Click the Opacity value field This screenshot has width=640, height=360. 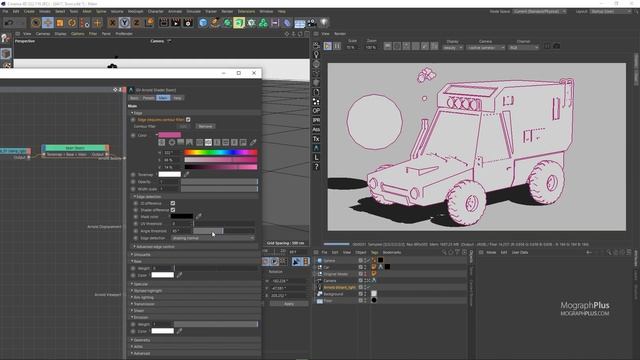[169, 182]
